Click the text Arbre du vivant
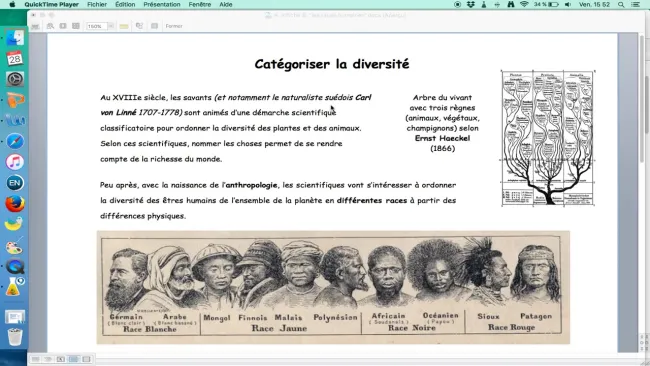 [442, 97]
